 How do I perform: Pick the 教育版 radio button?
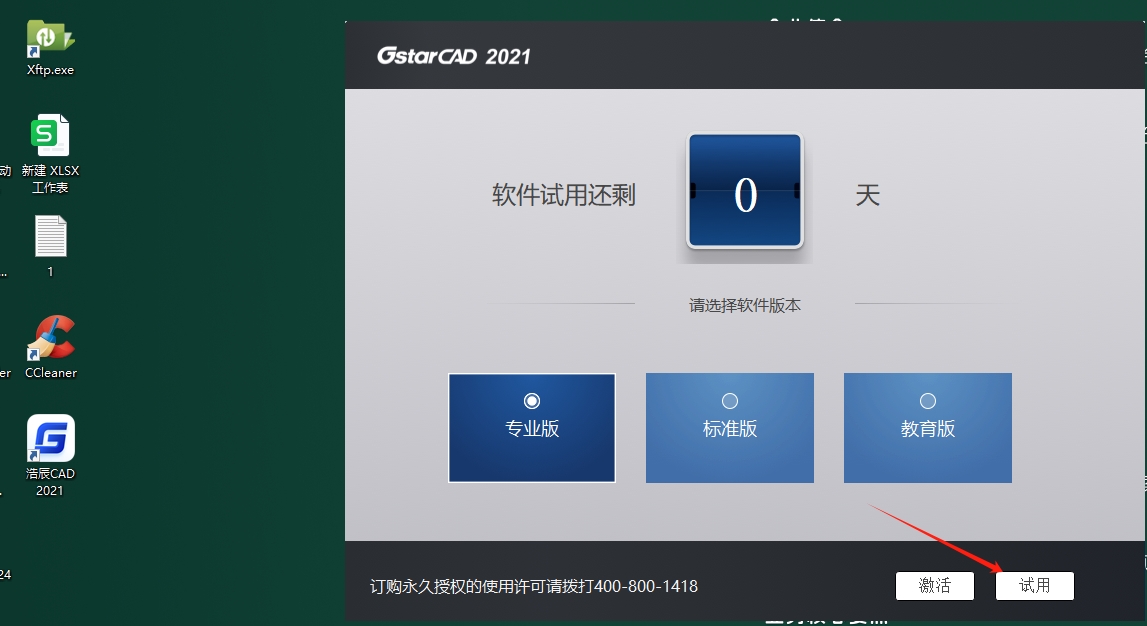coord(928,401)
